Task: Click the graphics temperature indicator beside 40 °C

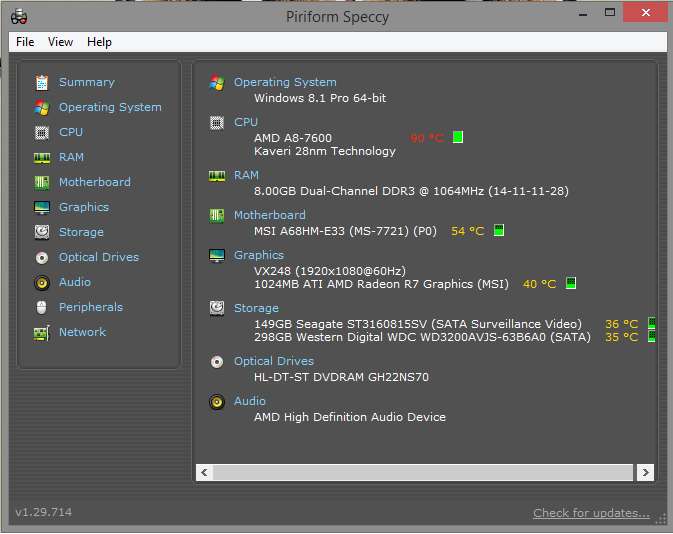Action: pos(571,283)
